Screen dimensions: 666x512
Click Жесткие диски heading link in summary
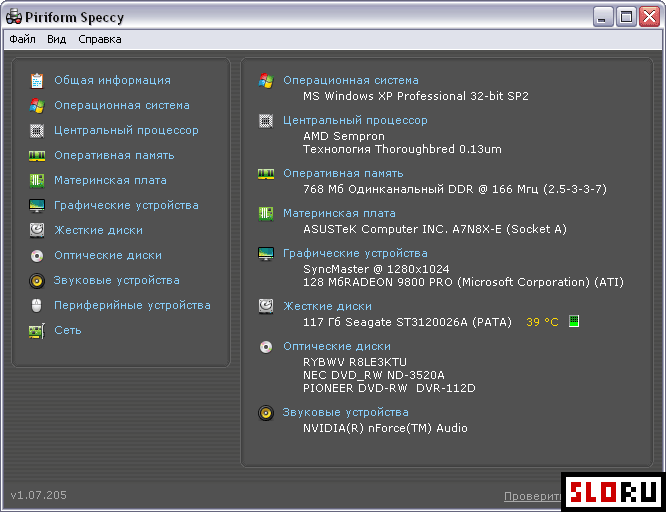(327, 306)
